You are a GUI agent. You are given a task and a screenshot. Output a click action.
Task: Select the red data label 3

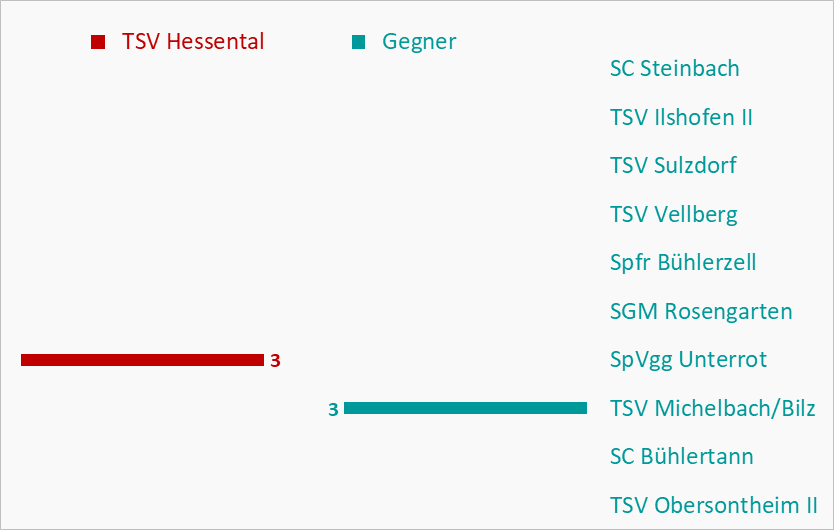(x=275, y=361)
